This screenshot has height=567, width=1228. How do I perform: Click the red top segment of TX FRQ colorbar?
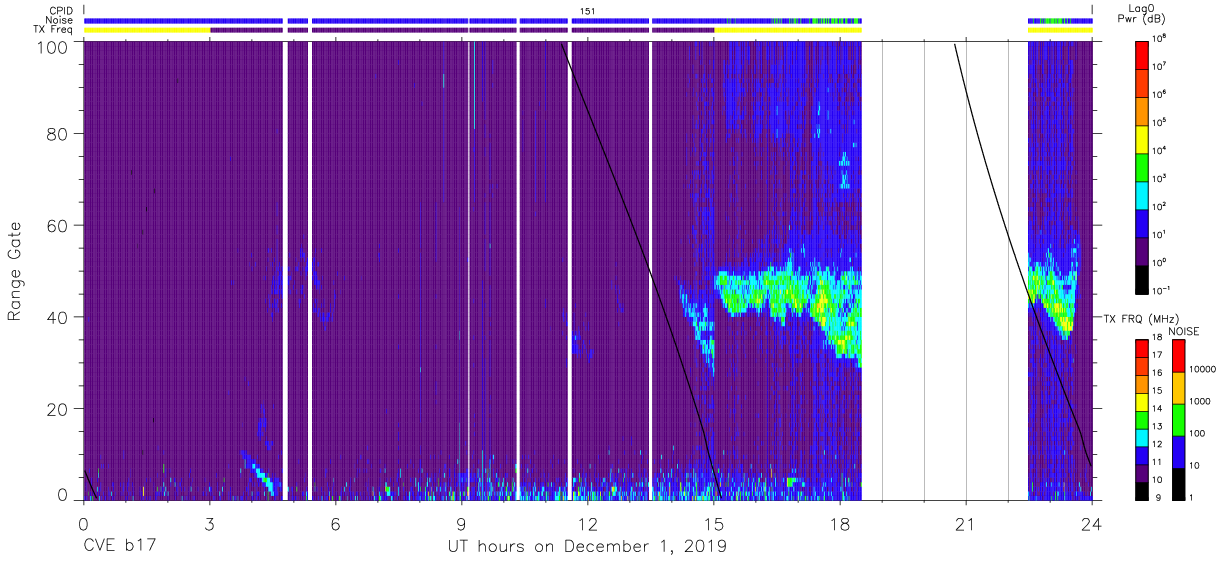coord(1143,347)
